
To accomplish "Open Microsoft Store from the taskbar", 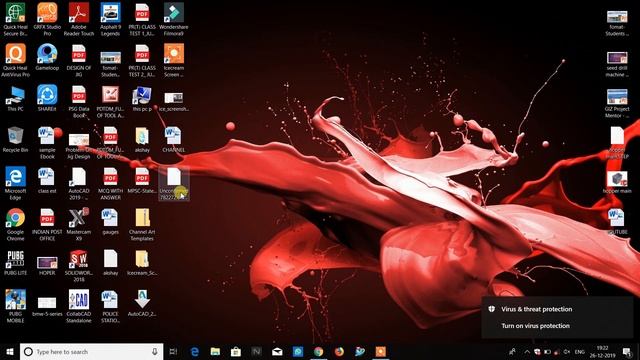I will pyautogui.click(x=236, y=351).
